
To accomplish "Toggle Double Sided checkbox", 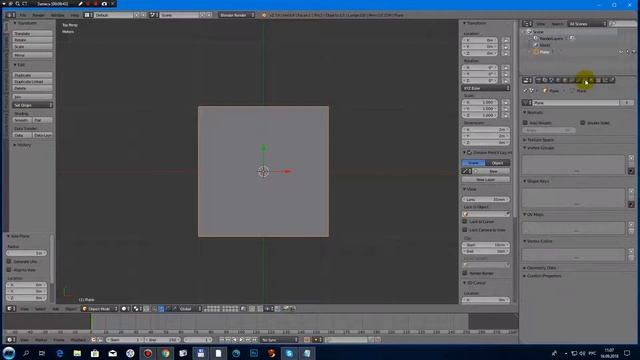I will pyautogui.click(x=582, y=122).
